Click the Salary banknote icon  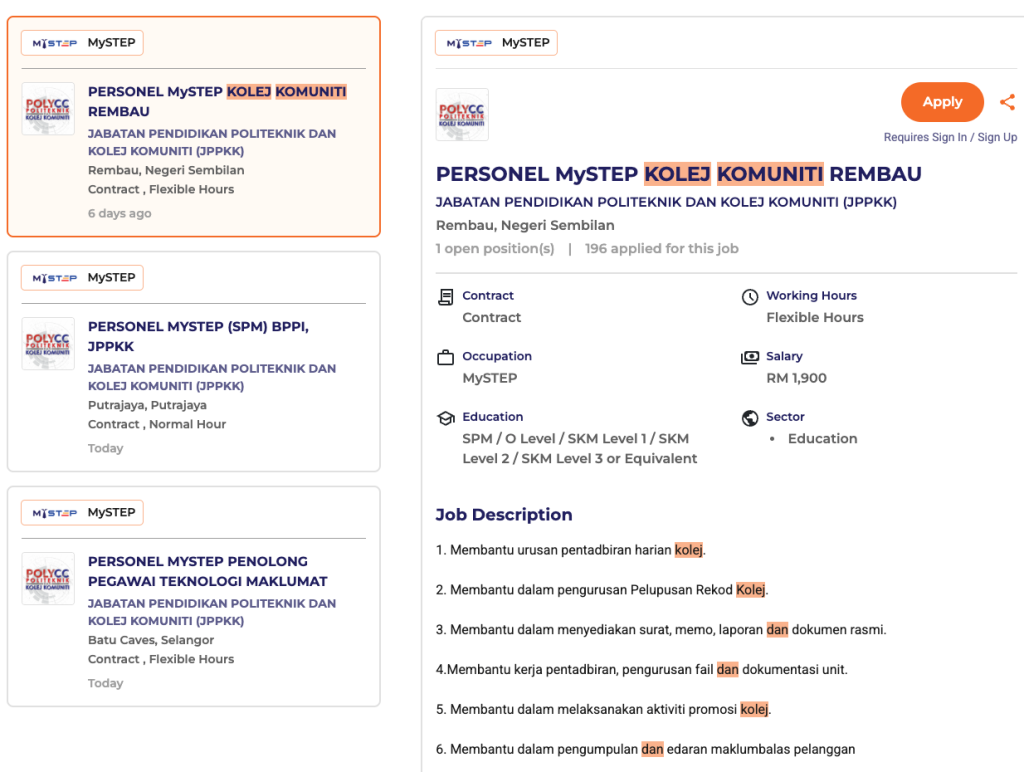pos(750,357)
